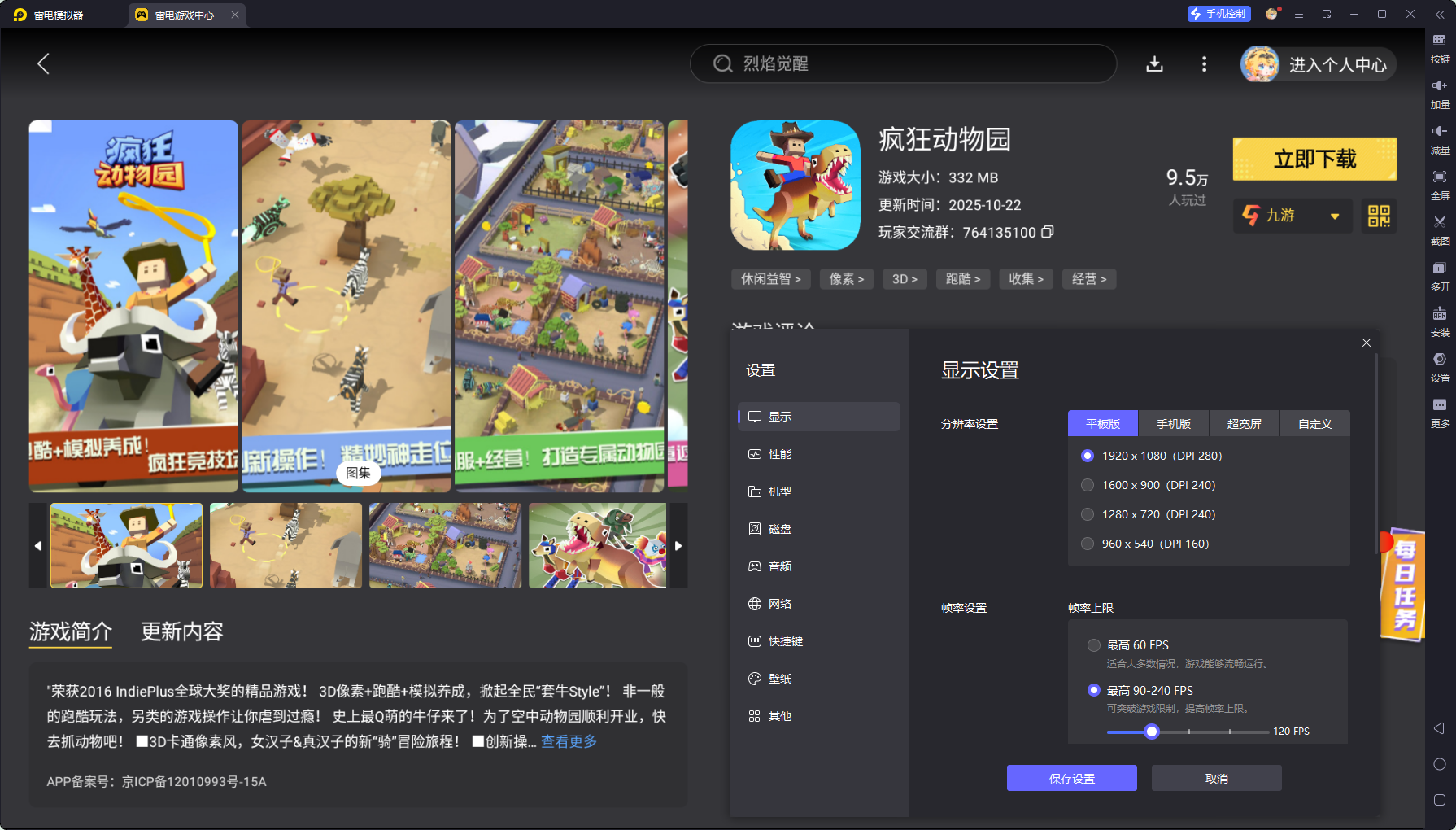Switch to the 平板版 resolution tab
Image resolution: width=1456 pixels, height=830 pixels.
(x=1103, y=424)
